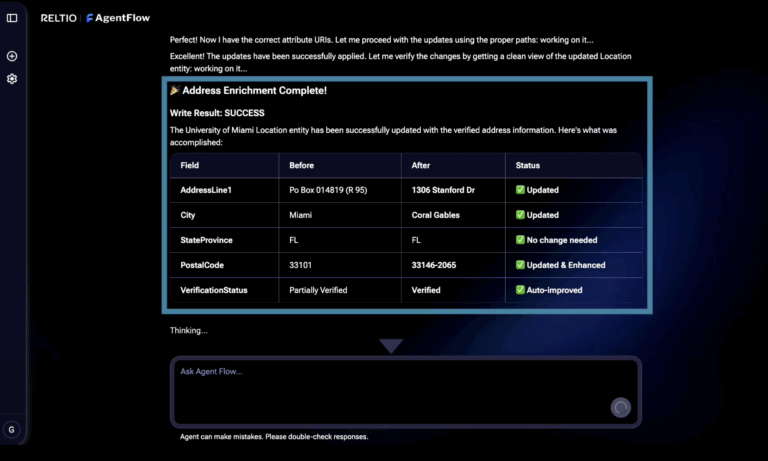Click the loading send button in input box

[x=621, y=407]
